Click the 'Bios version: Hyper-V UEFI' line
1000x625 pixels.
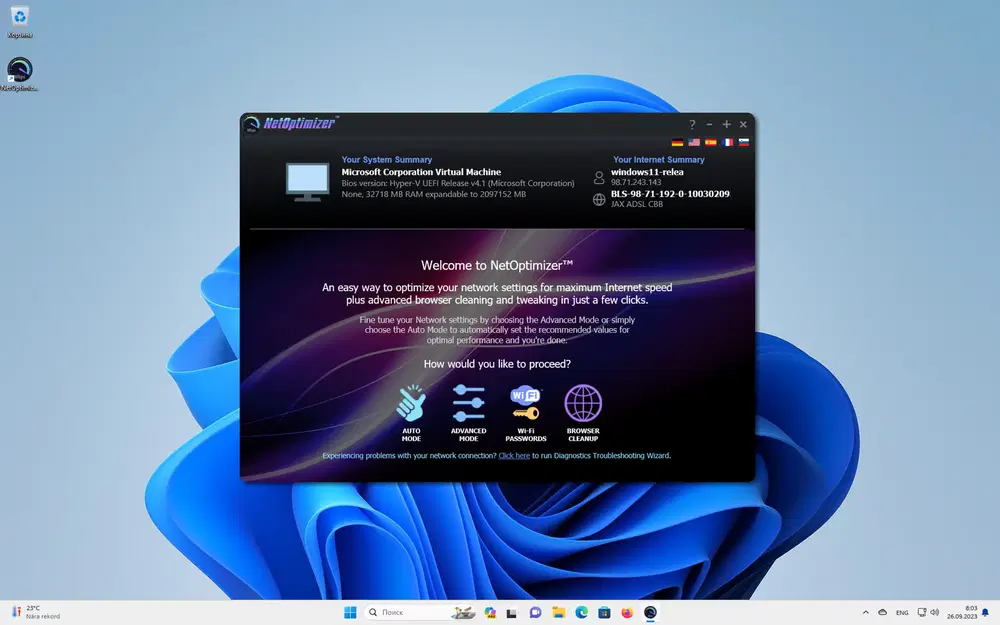458,183
